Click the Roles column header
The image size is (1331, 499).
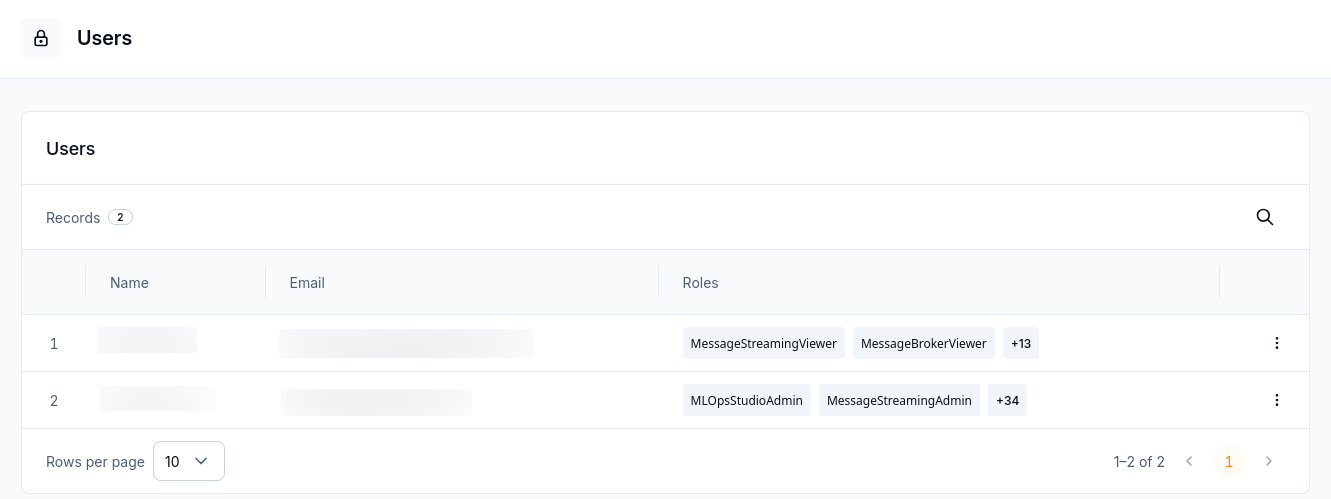click(x=700, y=283)
